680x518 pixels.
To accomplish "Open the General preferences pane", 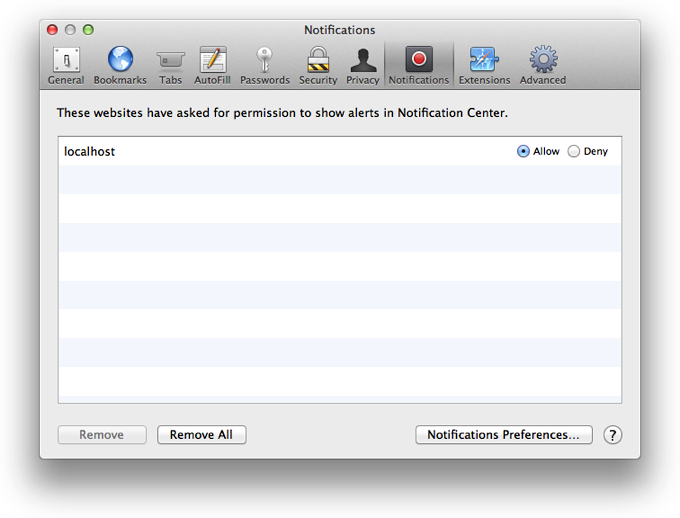I will tap(66, 65).
